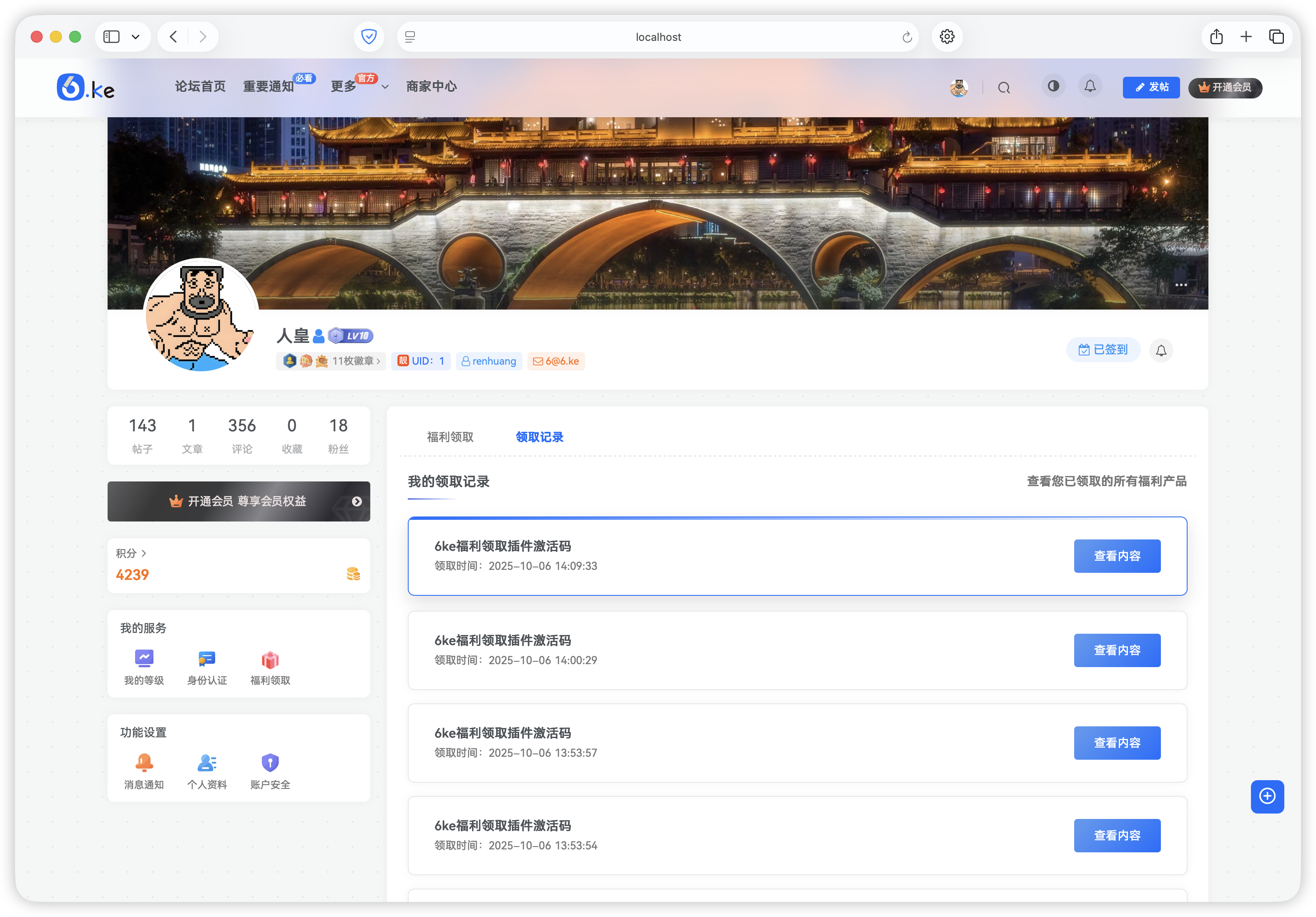Image resolution: width=1316 pixels, height=917 pixels.
Task: Open 我的等级 chart icon
Action: coord(144,658)
